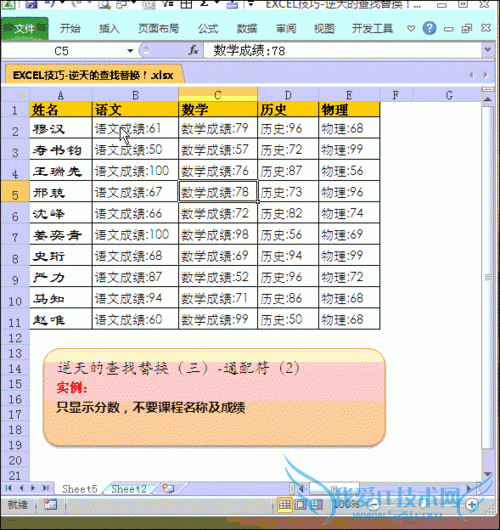Viewport: 500px width, 530px height.
Task: Open the 文件 (File) tab
Action: [24, 28]
